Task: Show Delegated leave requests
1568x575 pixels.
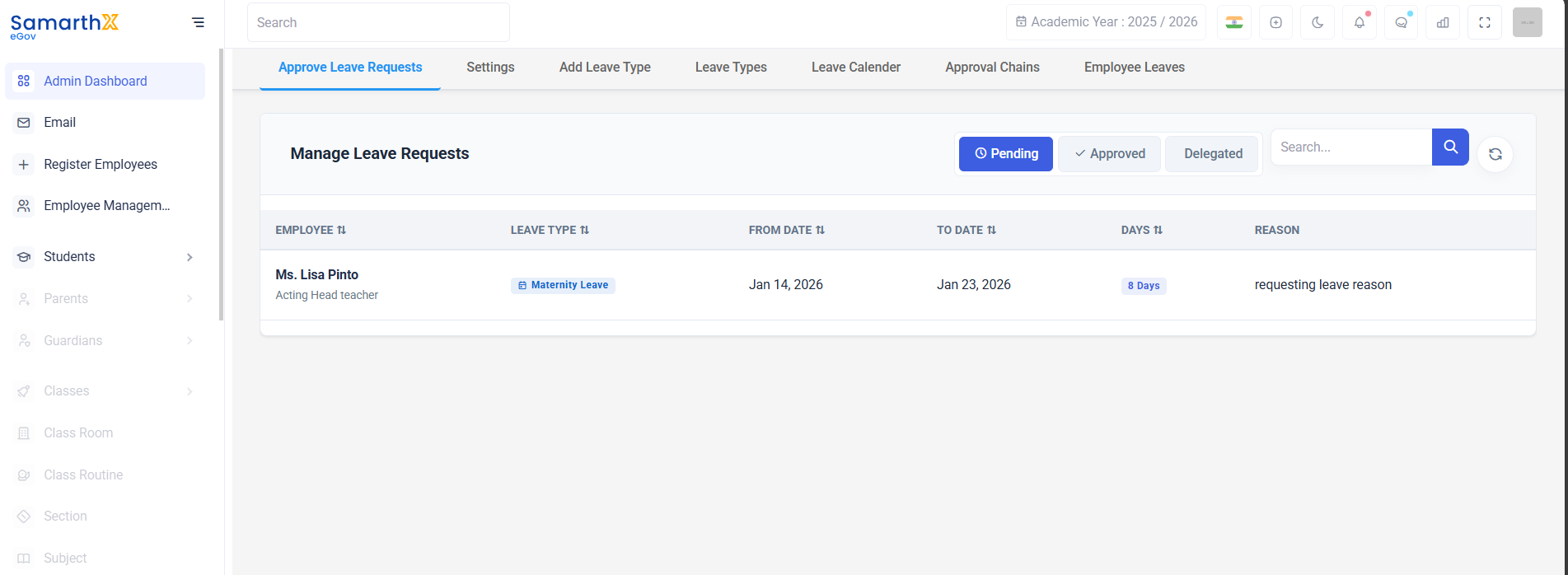Action: click(1212, 154)
